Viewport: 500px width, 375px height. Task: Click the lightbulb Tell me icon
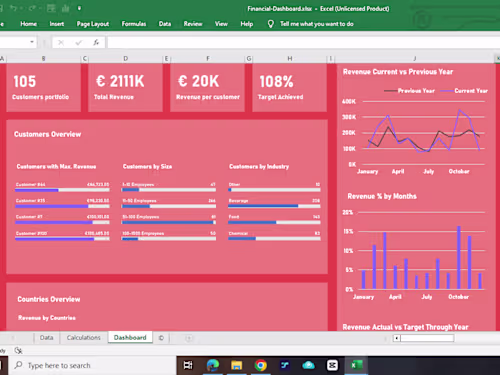[271, 24]
